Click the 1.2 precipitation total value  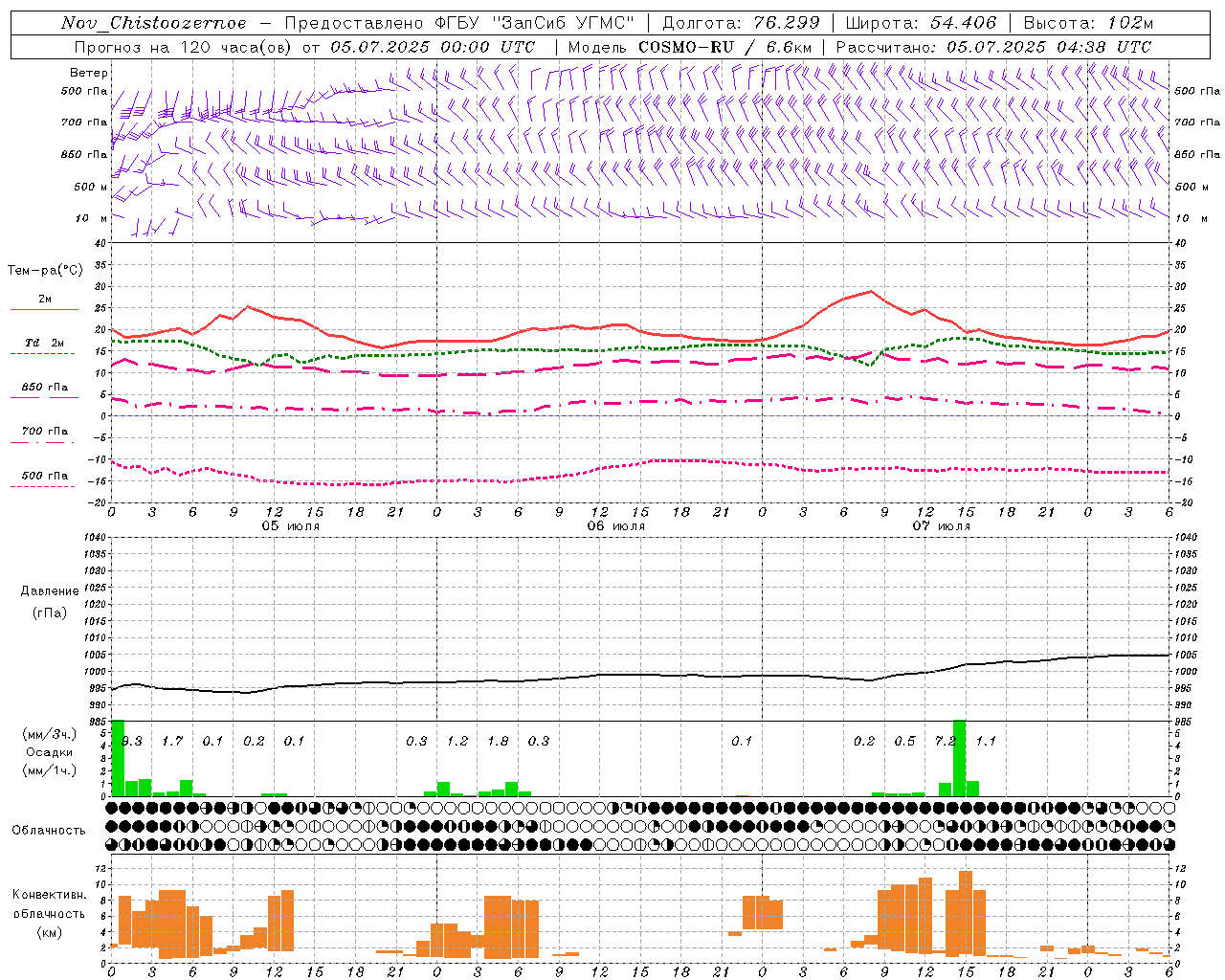click(457, 741)
